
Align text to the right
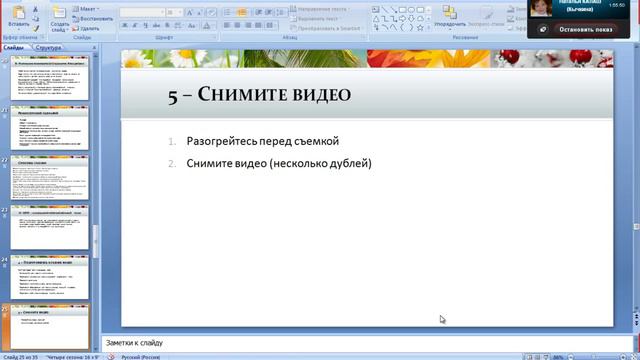tap(248, 25)
